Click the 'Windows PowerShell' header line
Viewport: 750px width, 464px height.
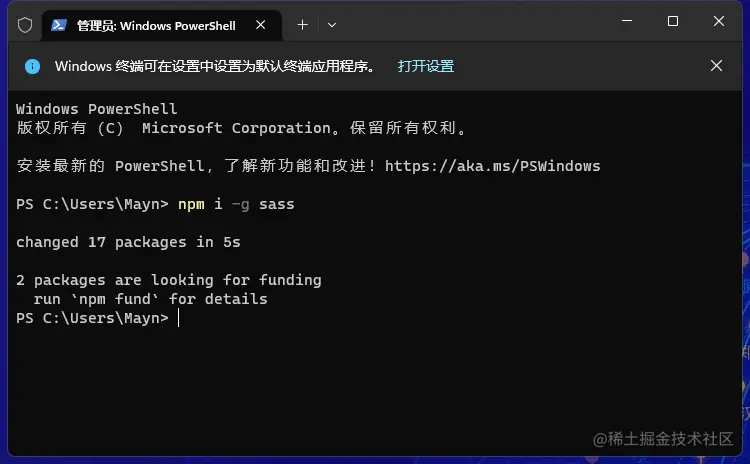coord(97,109)
